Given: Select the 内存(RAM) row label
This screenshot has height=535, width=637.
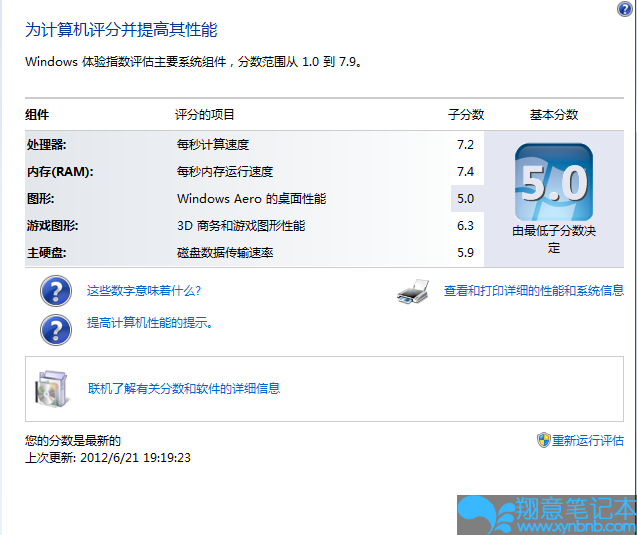Looking at the screenshot, I should tap(60, 172).
